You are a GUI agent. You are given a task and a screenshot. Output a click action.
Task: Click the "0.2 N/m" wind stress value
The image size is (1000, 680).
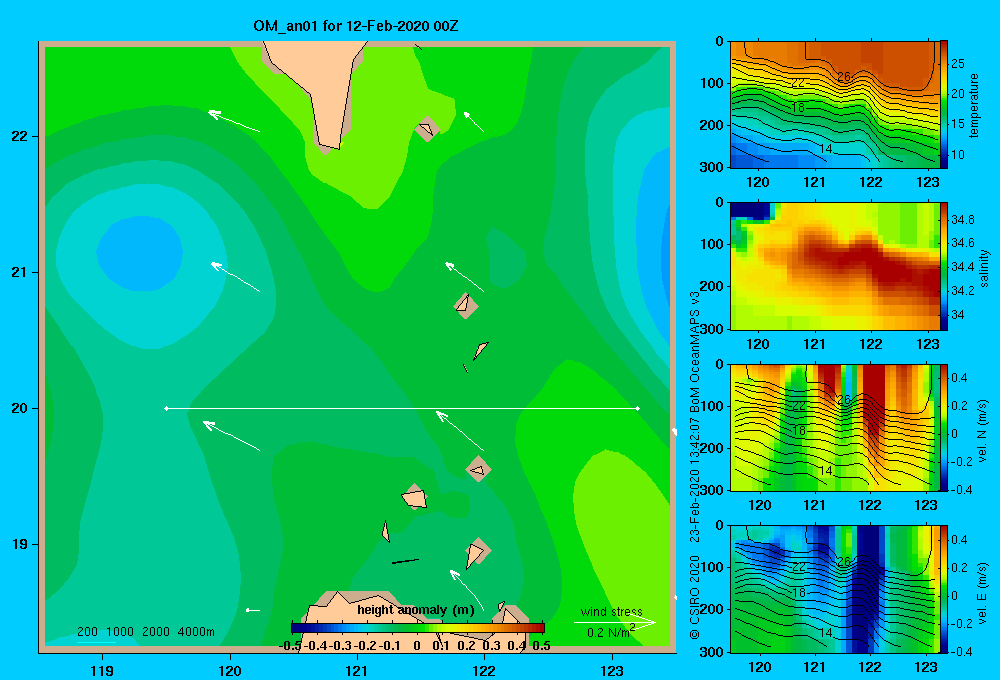608,633
